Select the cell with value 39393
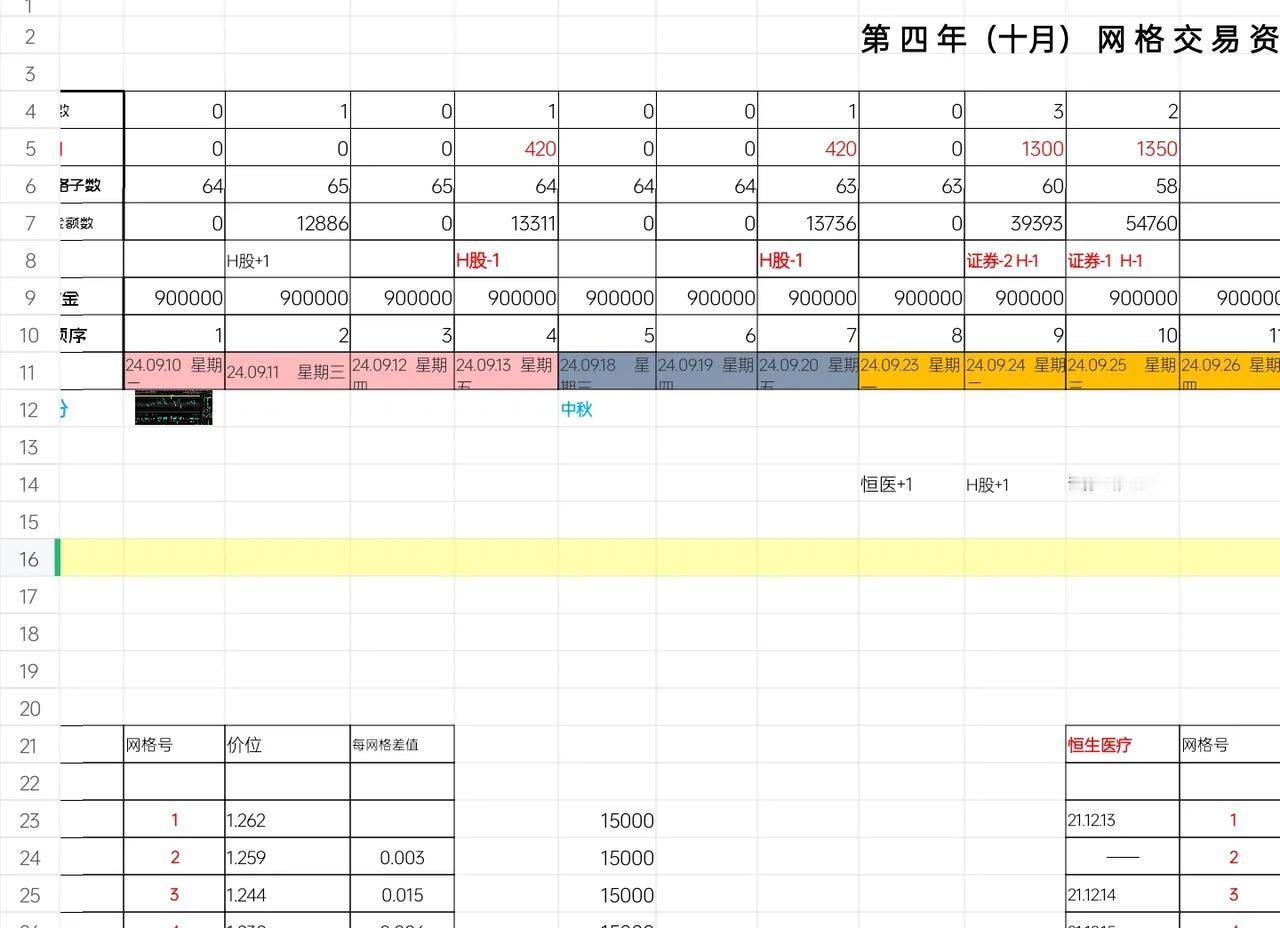 click(1015, 223)
